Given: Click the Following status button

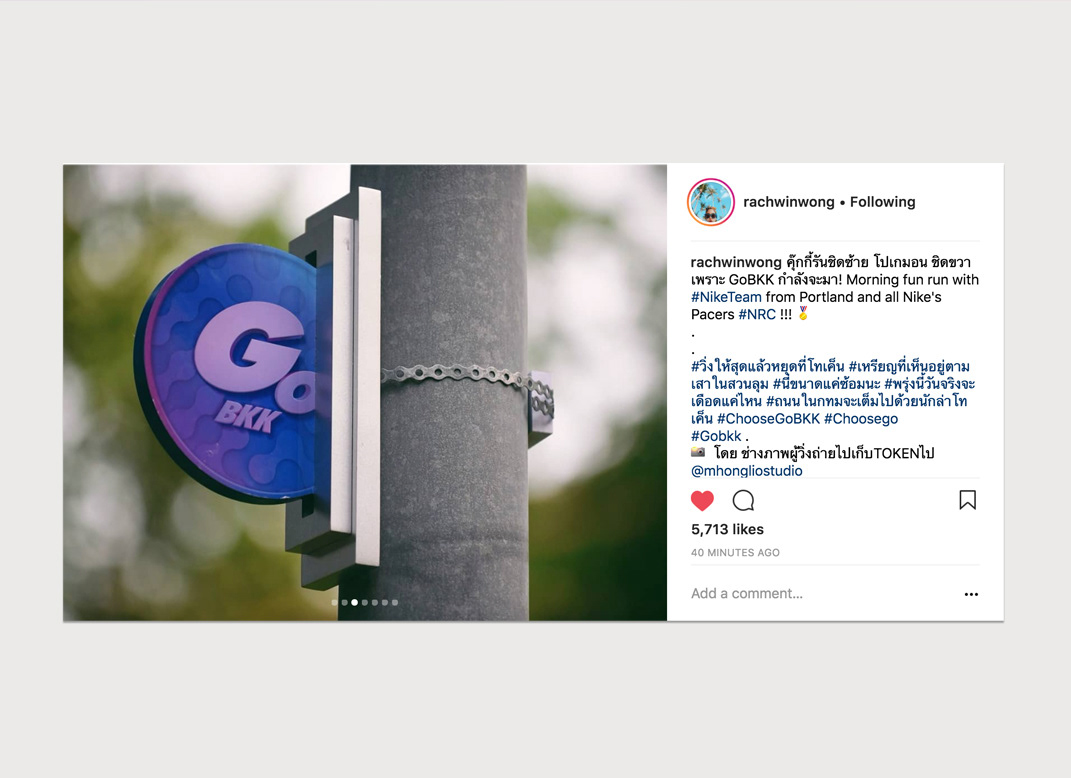Looking at the screenshot, I should (882, 202).
